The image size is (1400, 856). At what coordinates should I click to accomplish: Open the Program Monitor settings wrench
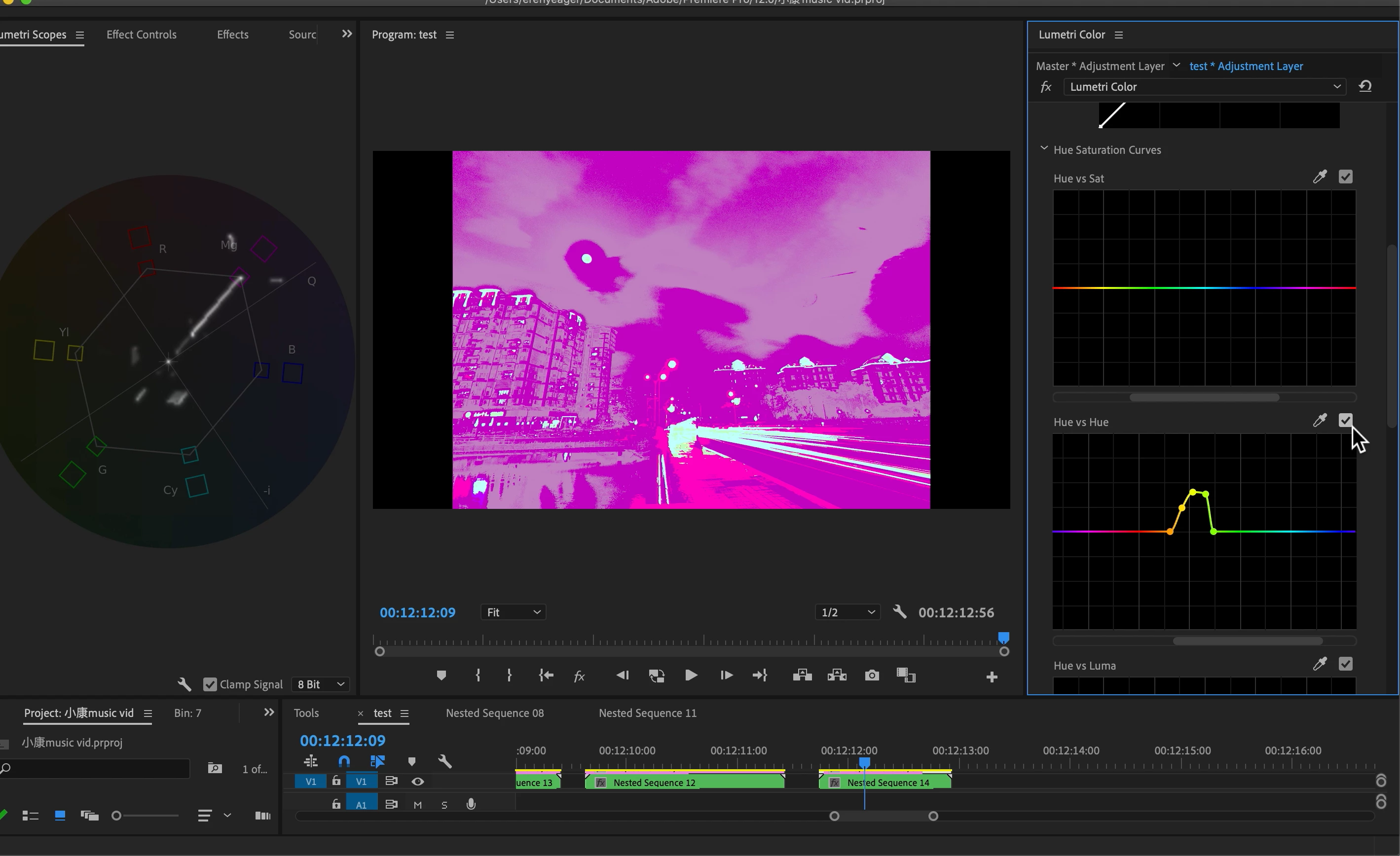pos(899,612)
